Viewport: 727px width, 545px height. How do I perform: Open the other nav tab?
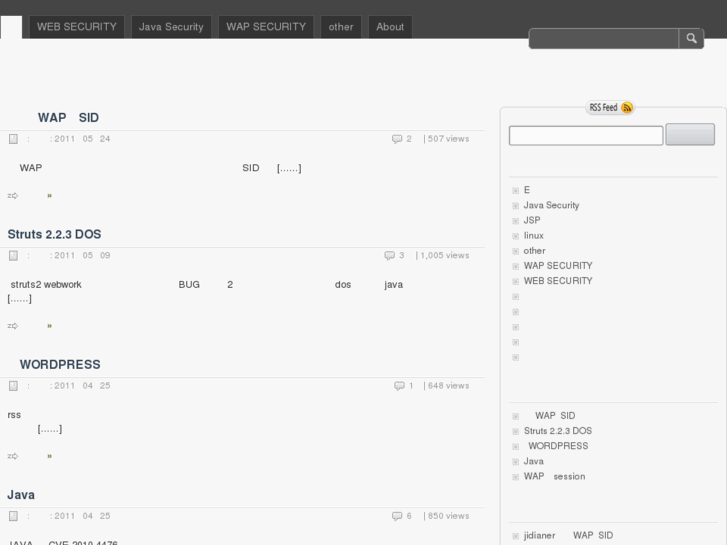point(341,27)
